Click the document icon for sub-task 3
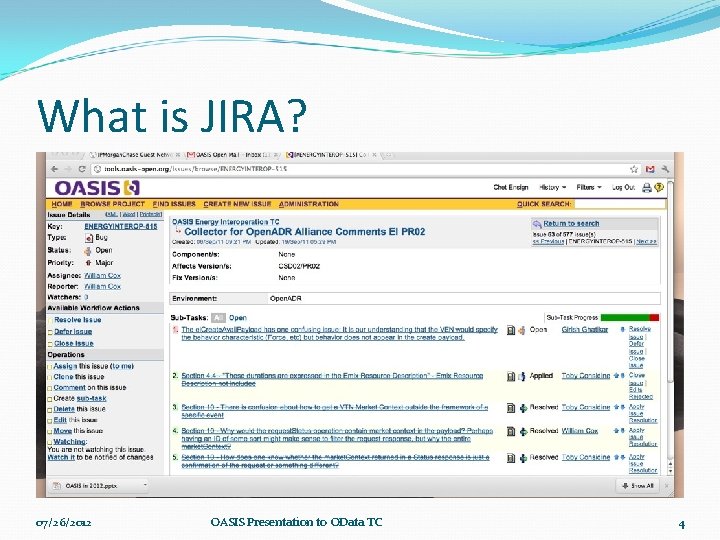 coord(511,408)
